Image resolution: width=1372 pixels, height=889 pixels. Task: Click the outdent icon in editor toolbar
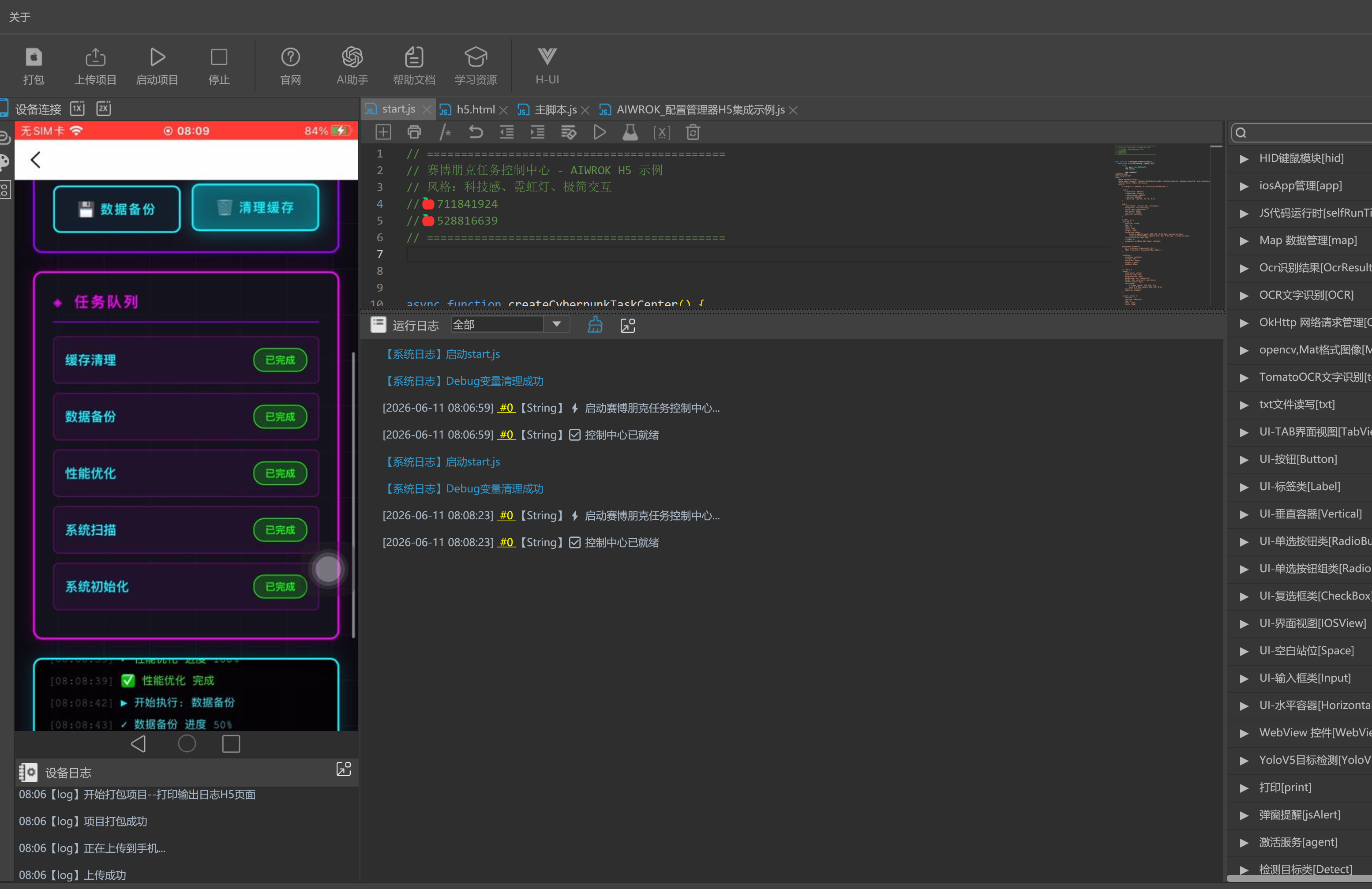507,133
